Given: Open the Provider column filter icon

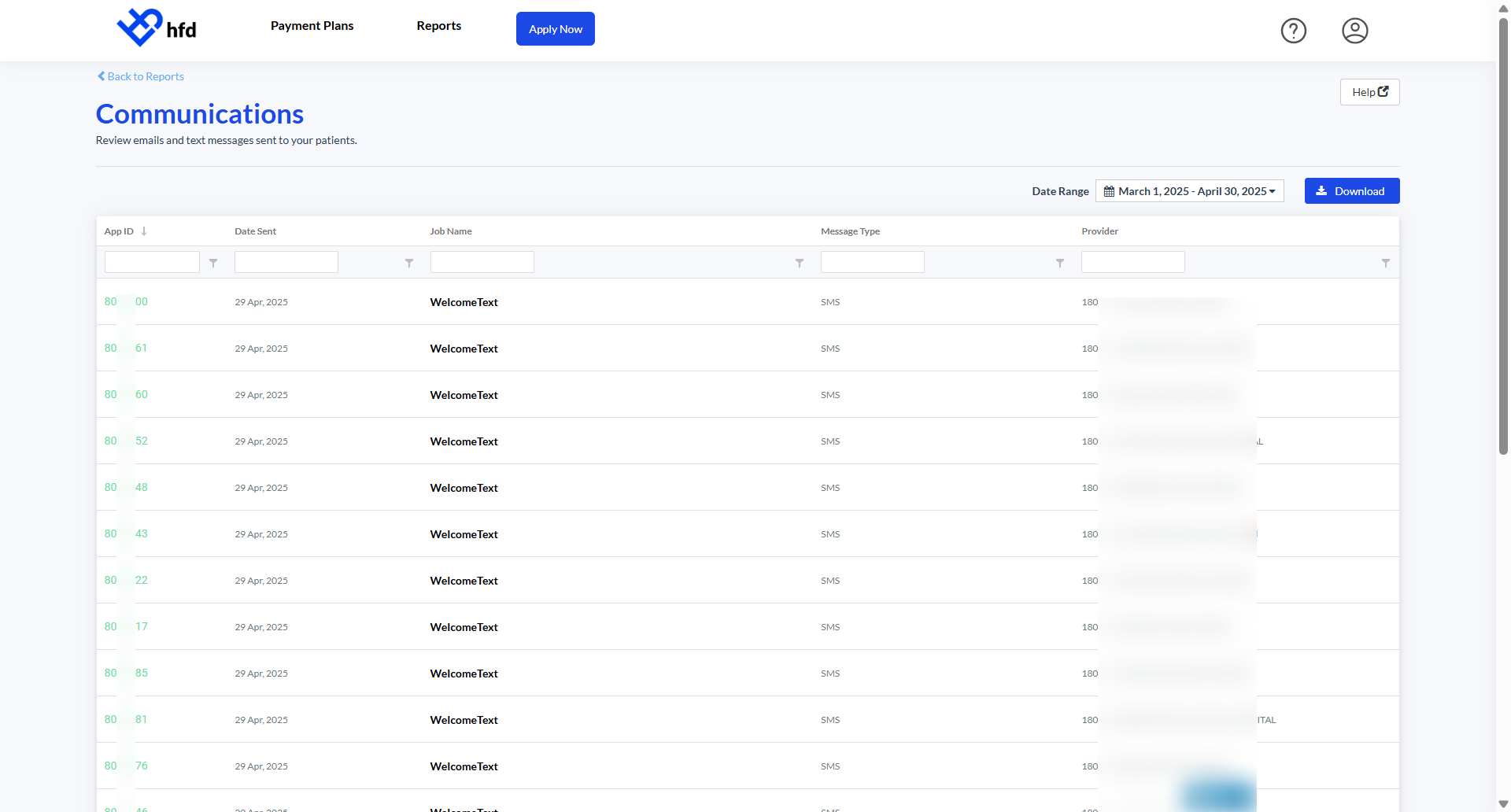Looking at the screenshot, I should pos(1386,263).
